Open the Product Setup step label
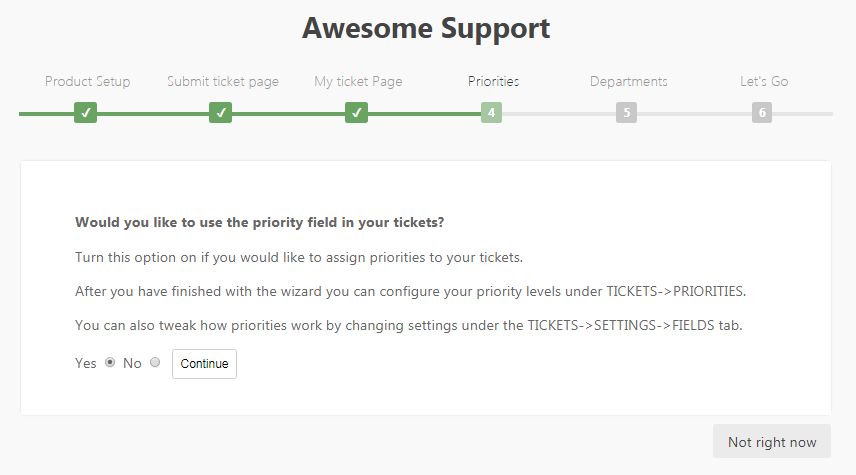 87,82
